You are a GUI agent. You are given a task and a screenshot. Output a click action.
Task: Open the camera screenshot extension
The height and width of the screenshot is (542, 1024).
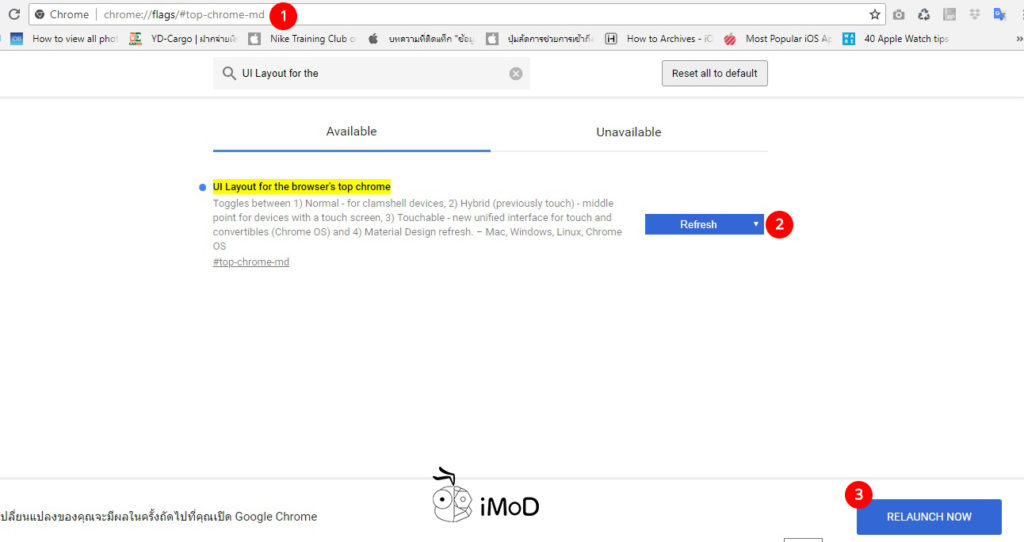pos(899,14)
